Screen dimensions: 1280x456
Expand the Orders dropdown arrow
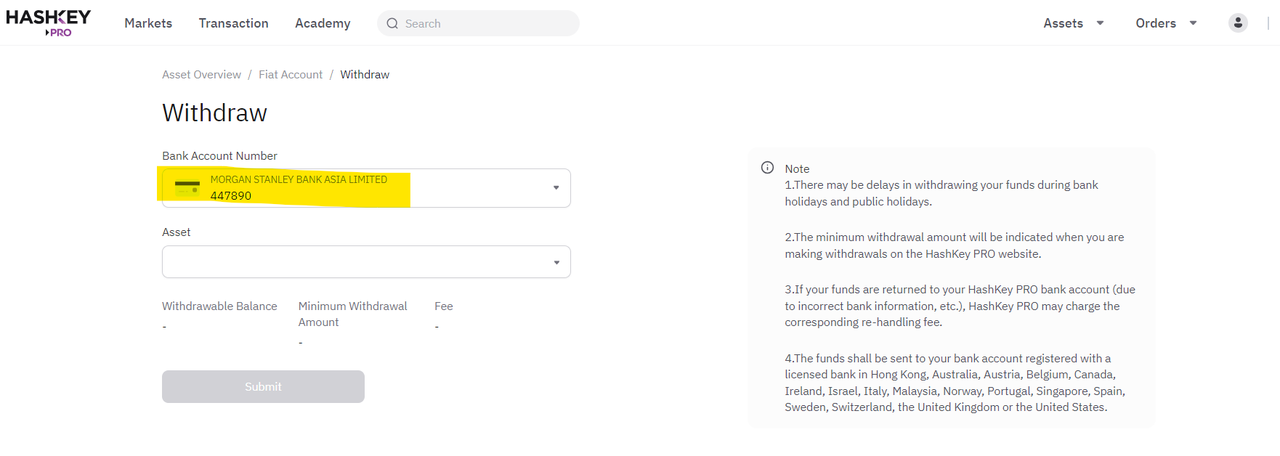[x=1193, y=23]
